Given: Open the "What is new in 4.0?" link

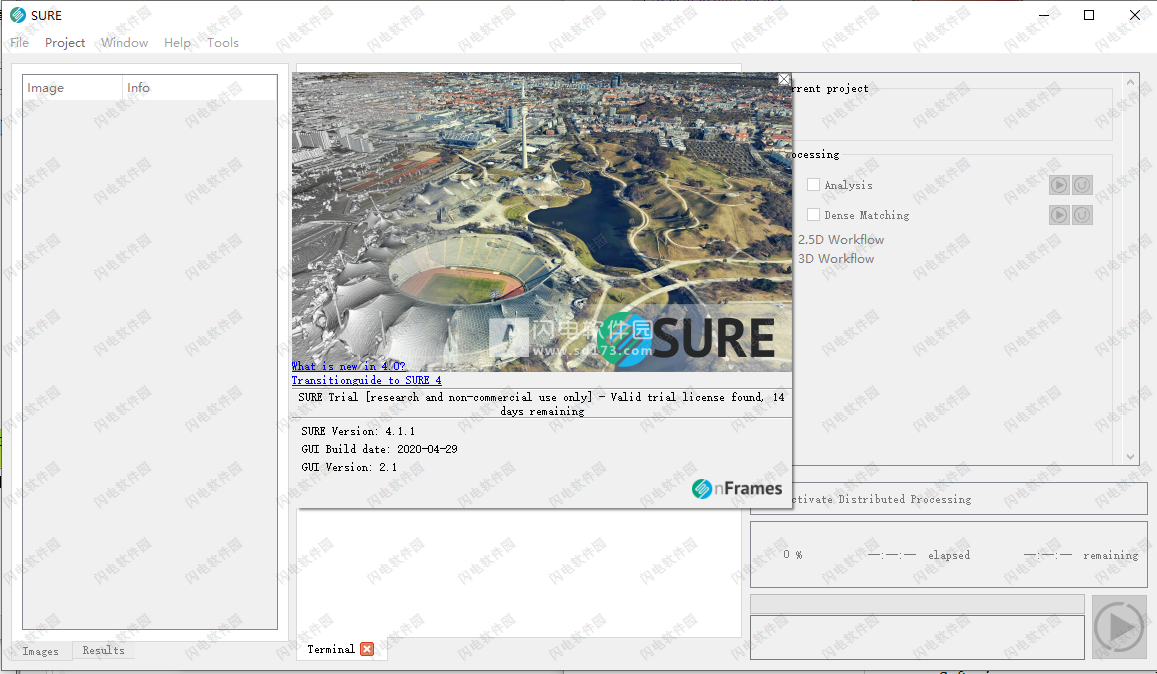Looking at the screenshot, I should (348, 366).
